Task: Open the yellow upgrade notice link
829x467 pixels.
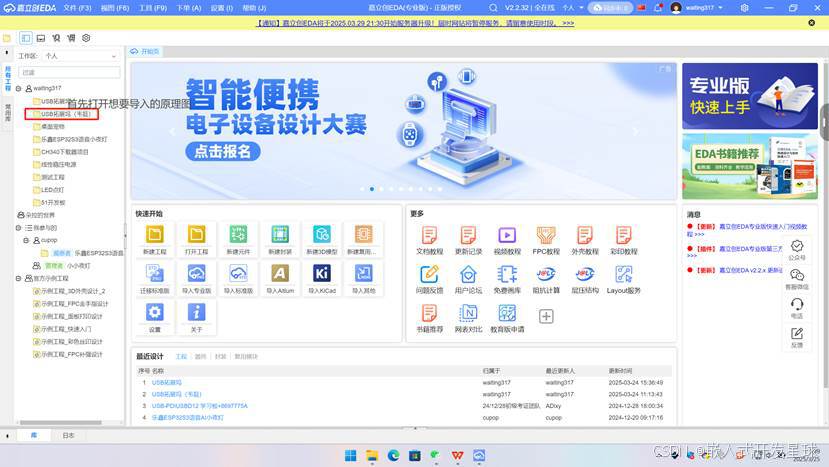Action: [x=415, y=23]
